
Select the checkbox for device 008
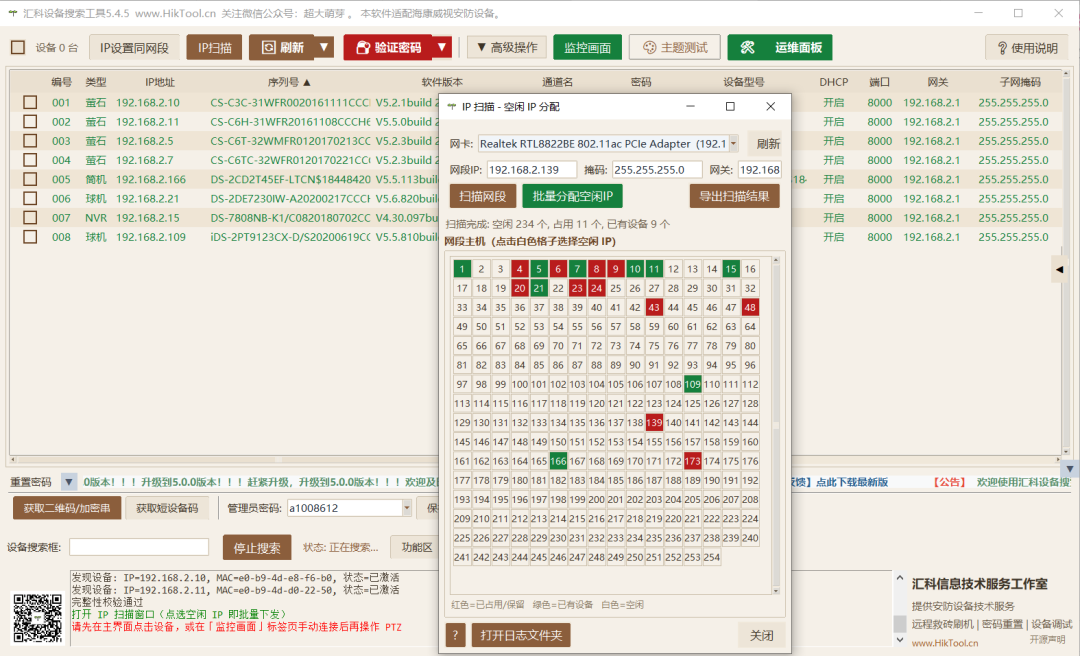(30, 237)
